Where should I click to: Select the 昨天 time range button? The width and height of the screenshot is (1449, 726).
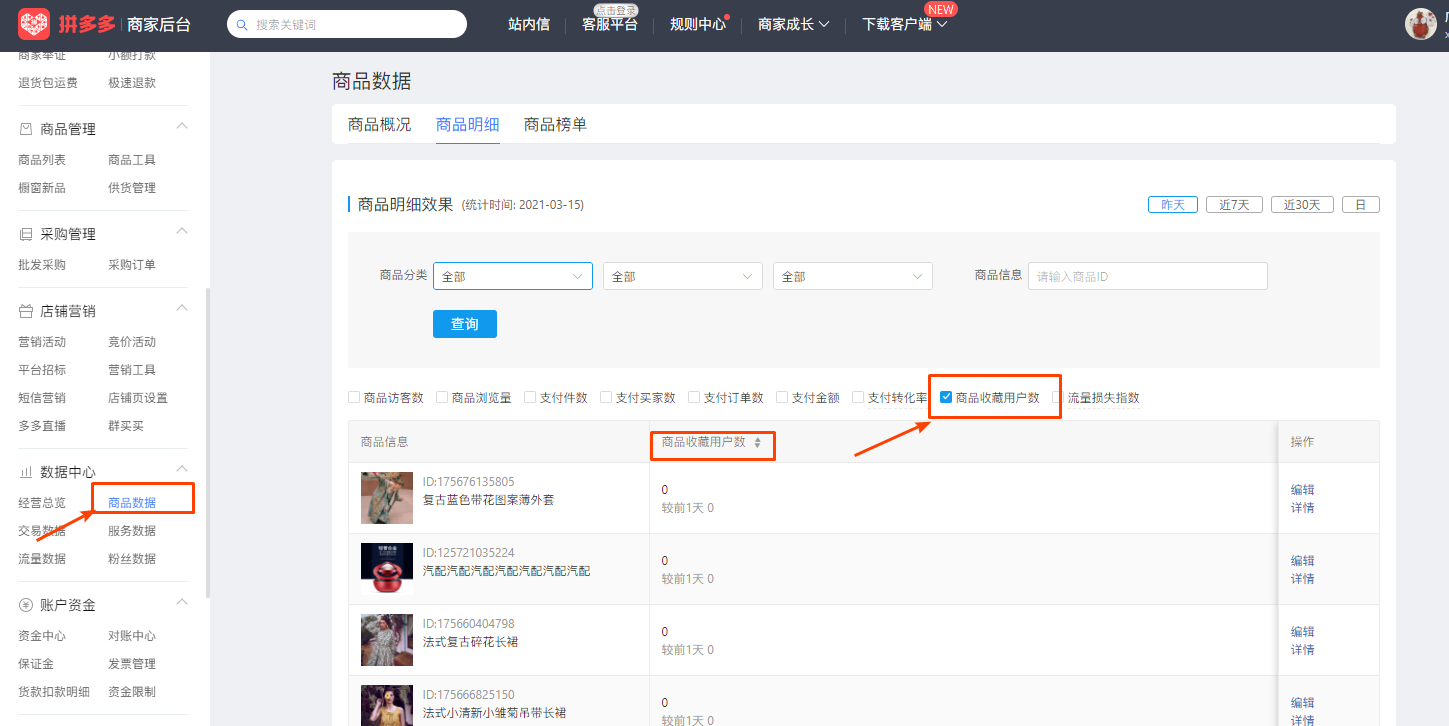pos(1173,204)
